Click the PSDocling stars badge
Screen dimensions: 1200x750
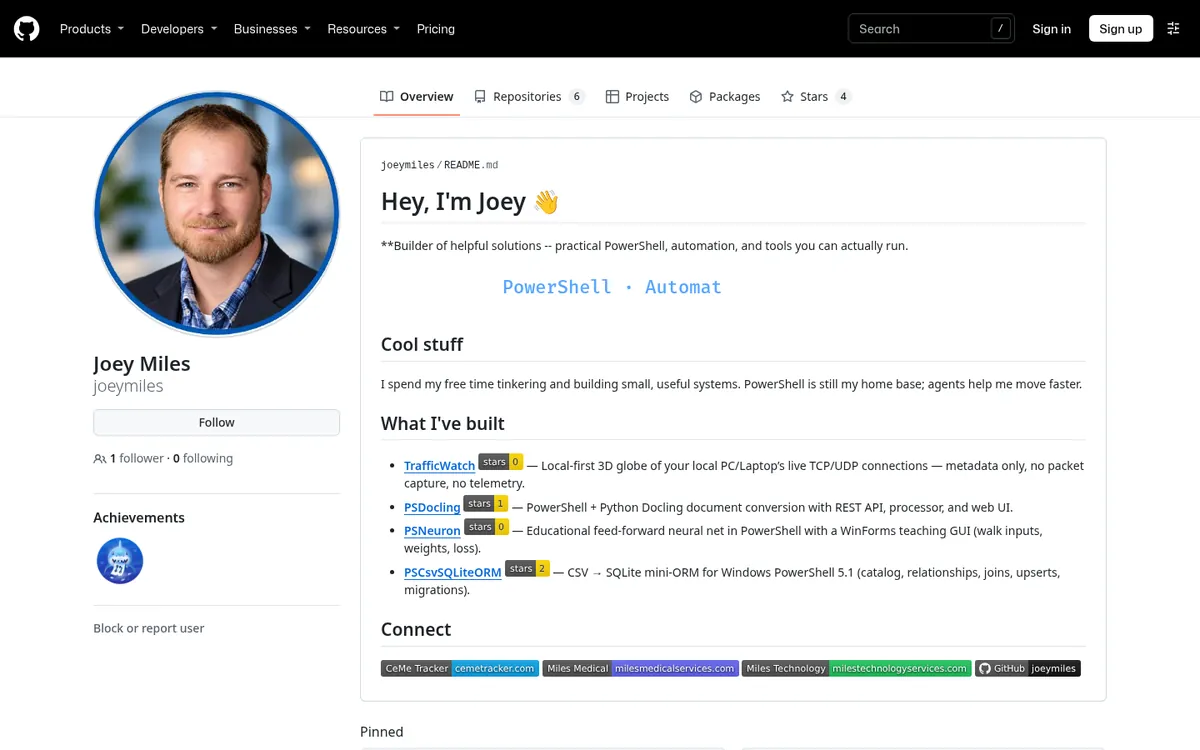486,504
